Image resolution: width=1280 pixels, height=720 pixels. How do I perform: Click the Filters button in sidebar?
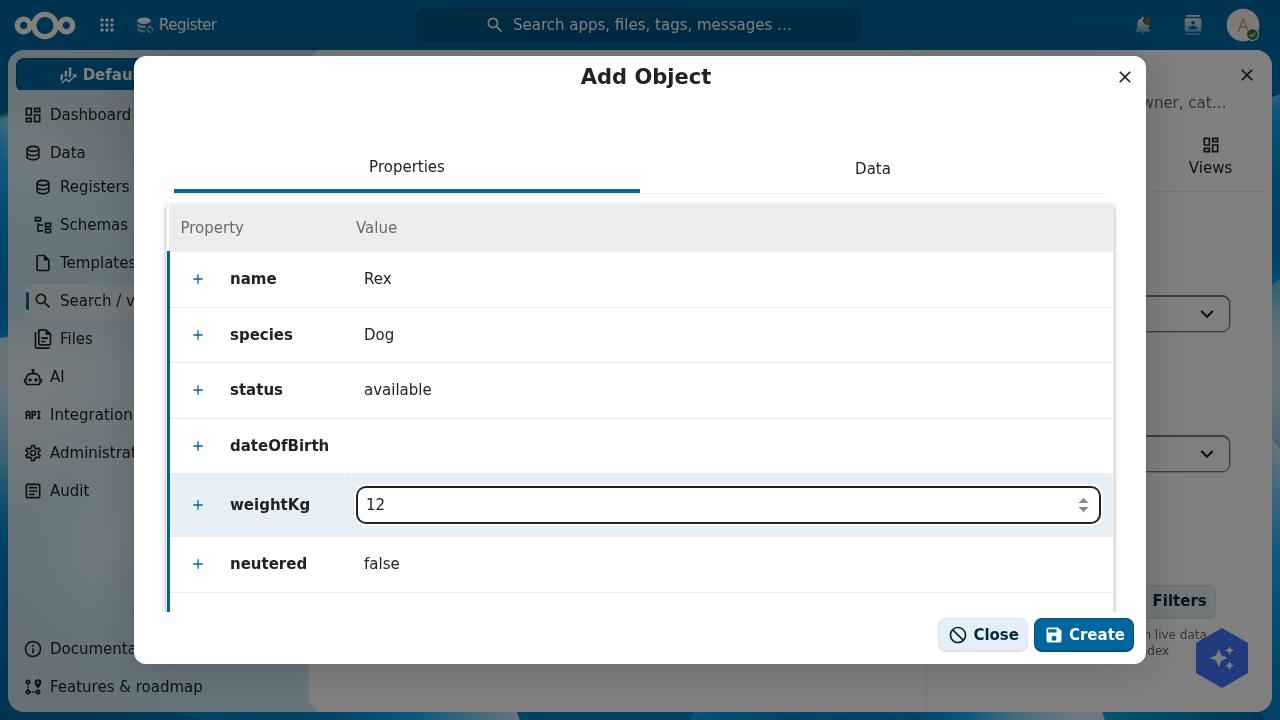[1179, 601]
